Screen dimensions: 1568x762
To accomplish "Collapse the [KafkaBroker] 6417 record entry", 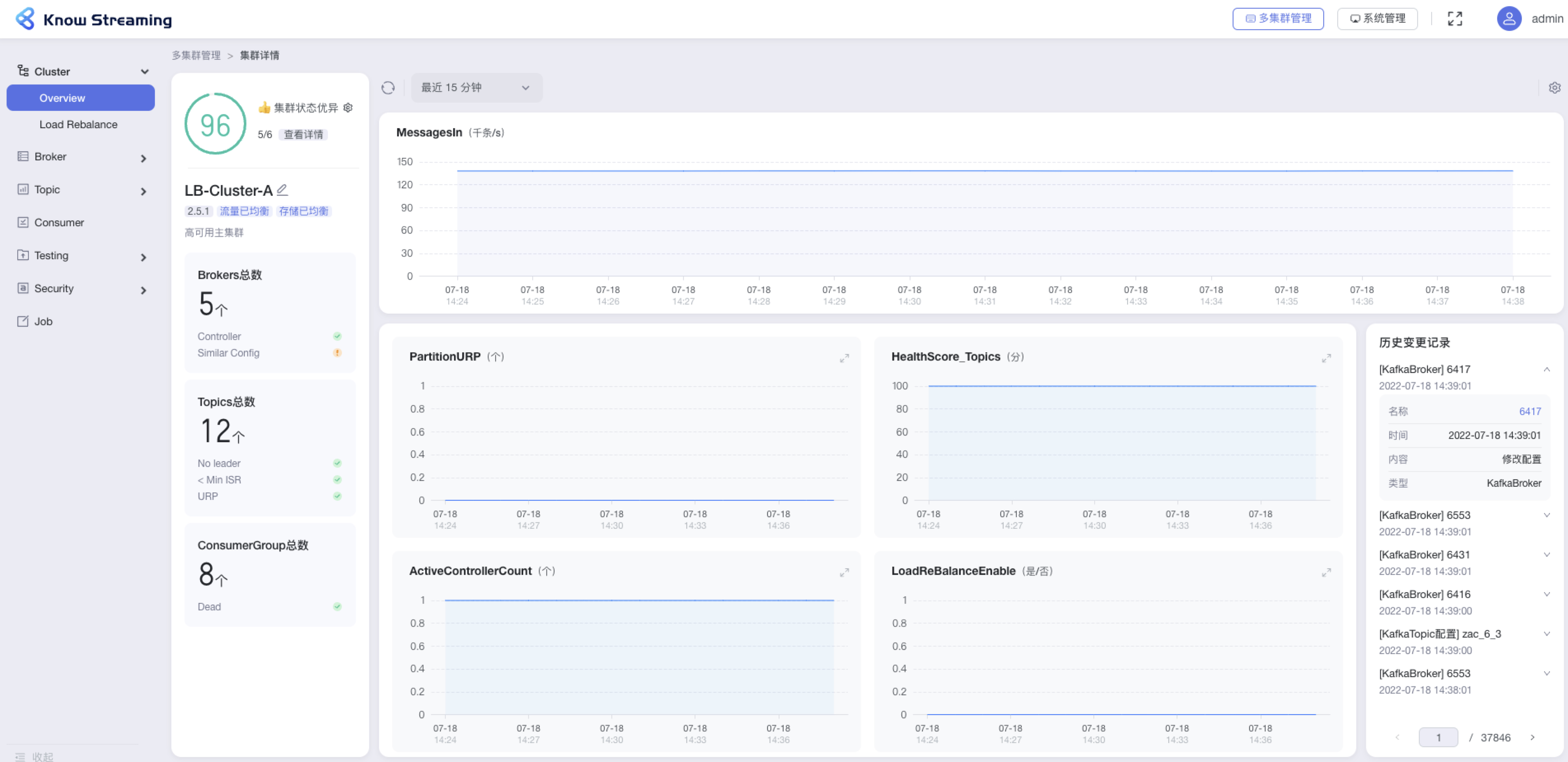I will 1546,369.
